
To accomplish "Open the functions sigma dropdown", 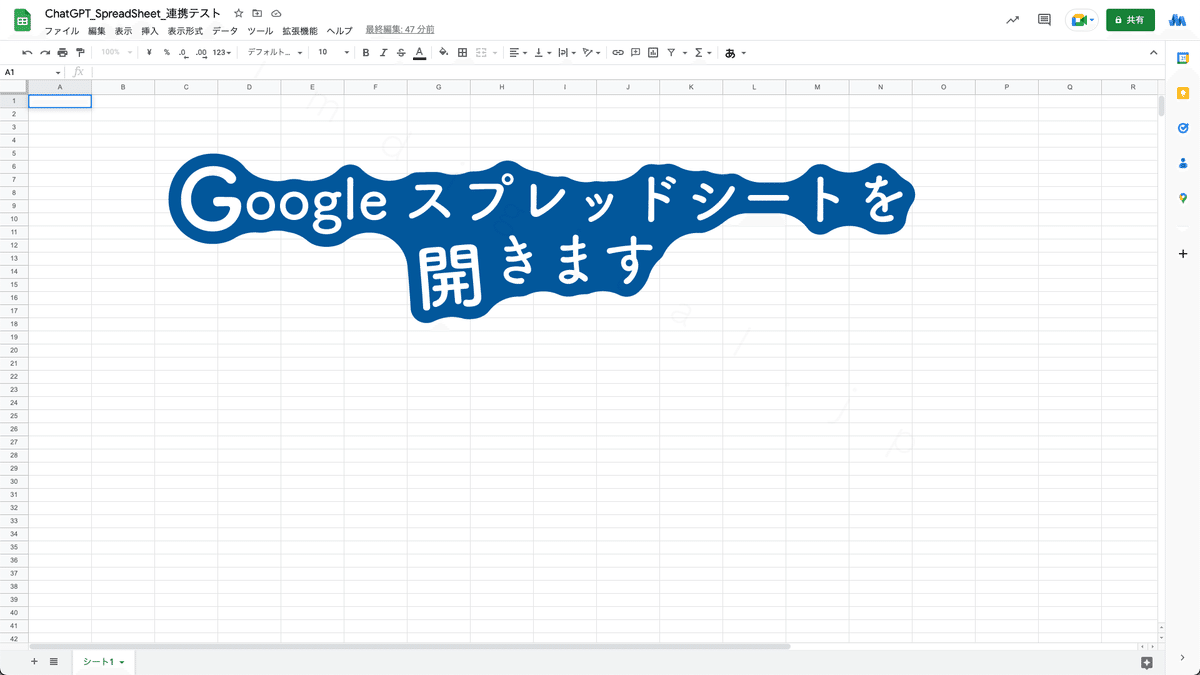I will (703, 52).
